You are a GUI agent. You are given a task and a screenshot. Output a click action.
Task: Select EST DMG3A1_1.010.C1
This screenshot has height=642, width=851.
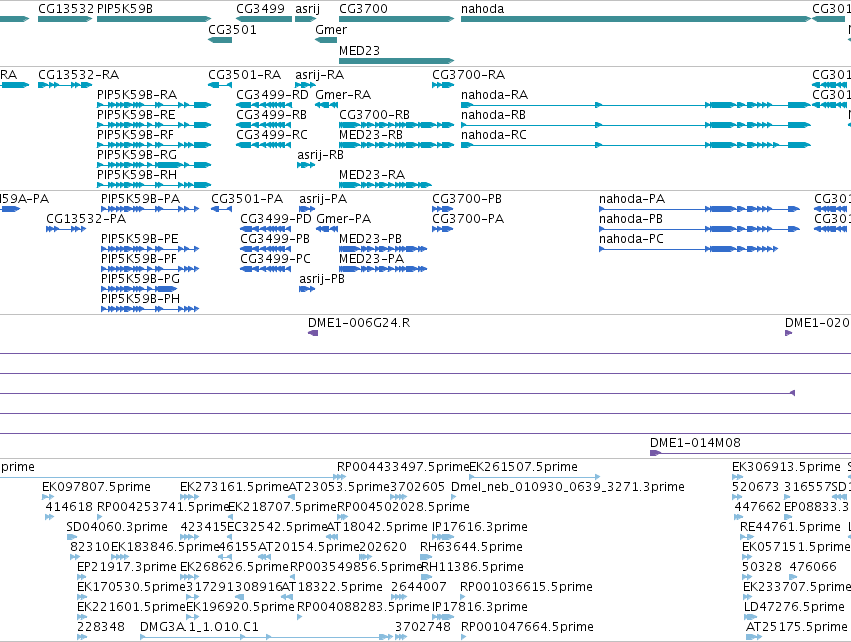(199, 627)
